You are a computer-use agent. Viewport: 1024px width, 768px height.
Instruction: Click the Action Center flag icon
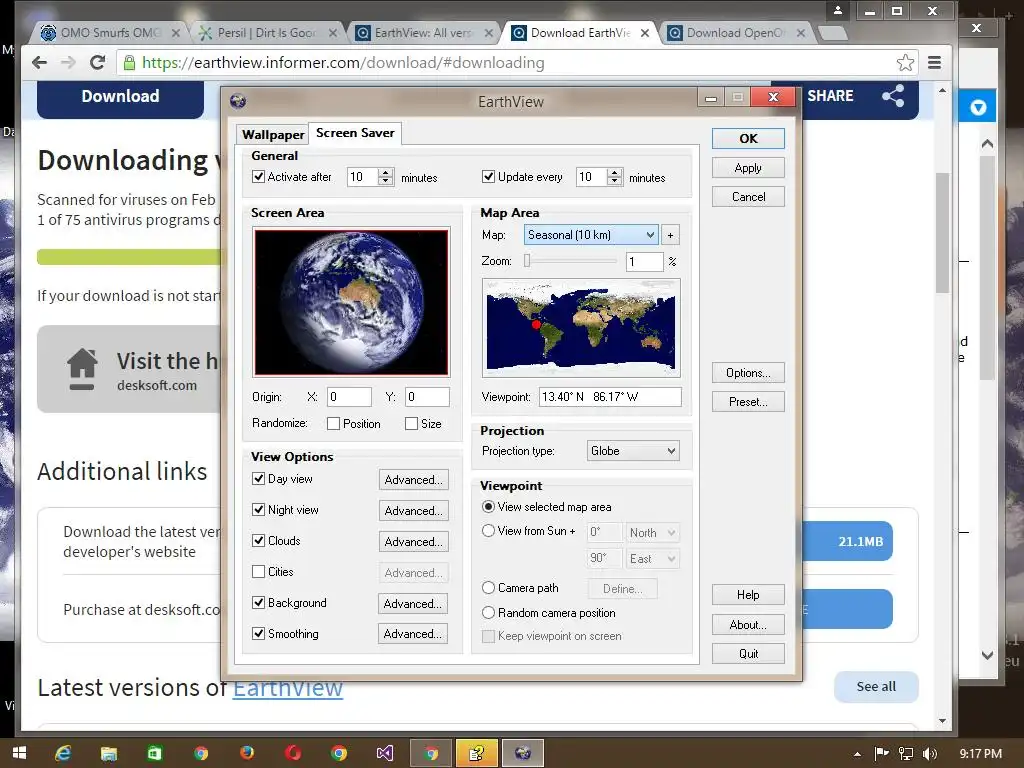pyautogui.click(x=882, y=754)
